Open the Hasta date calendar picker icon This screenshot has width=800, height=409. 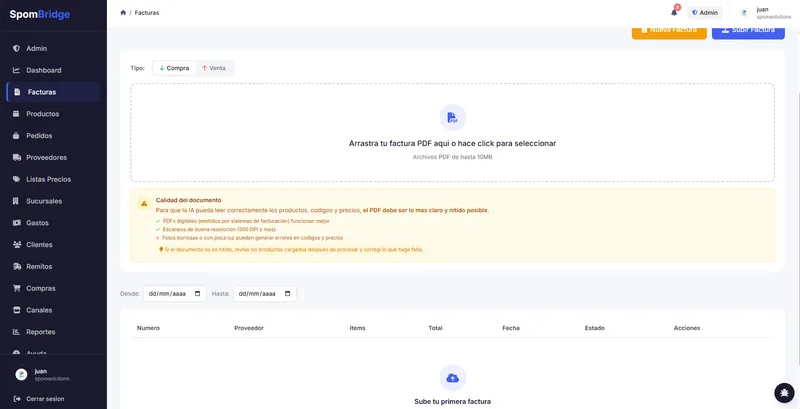pyautogui.click(x=287, y=294)
